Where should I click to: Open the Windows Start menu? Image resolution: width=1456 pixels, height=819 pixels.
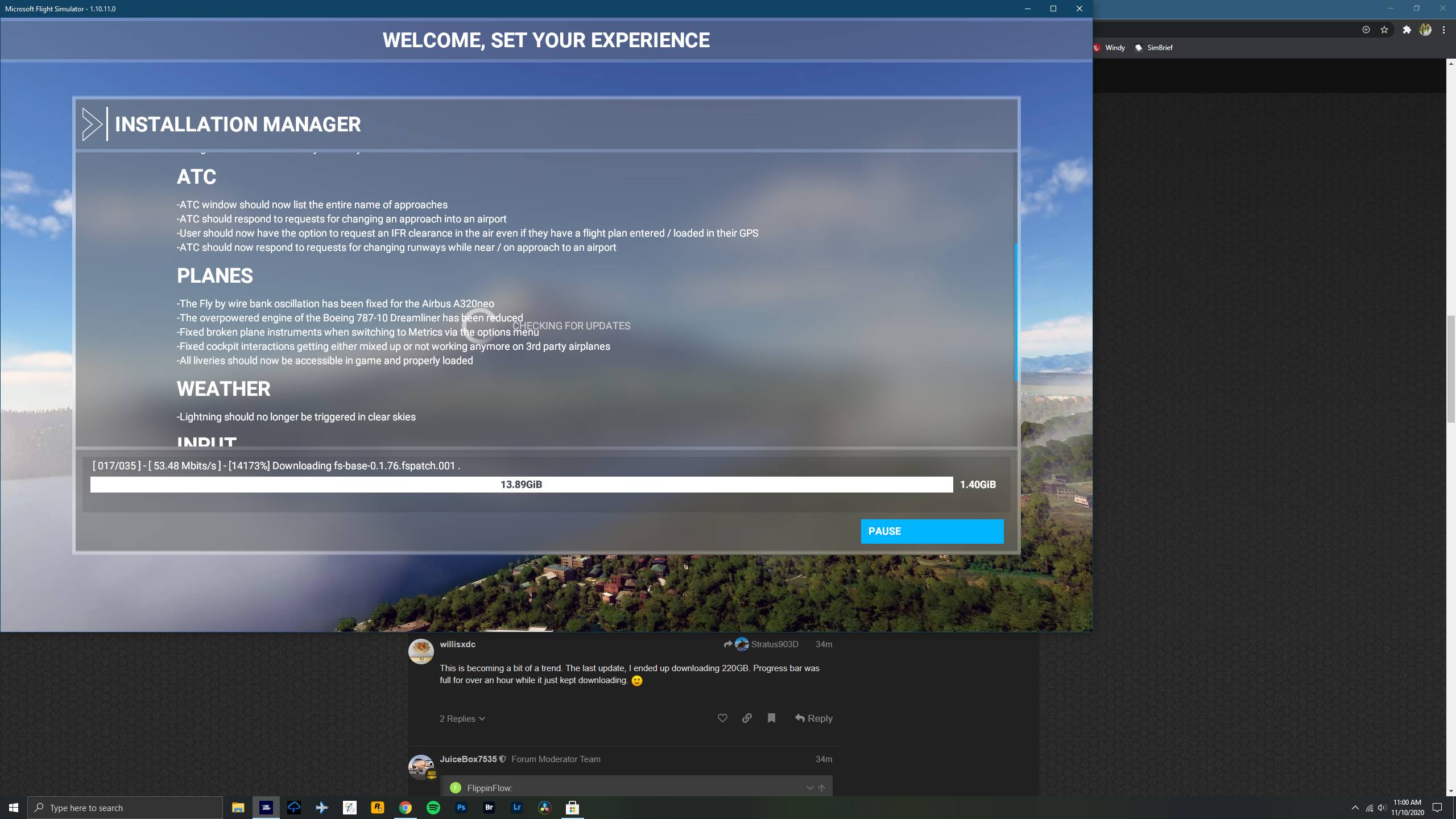[14, 808]
